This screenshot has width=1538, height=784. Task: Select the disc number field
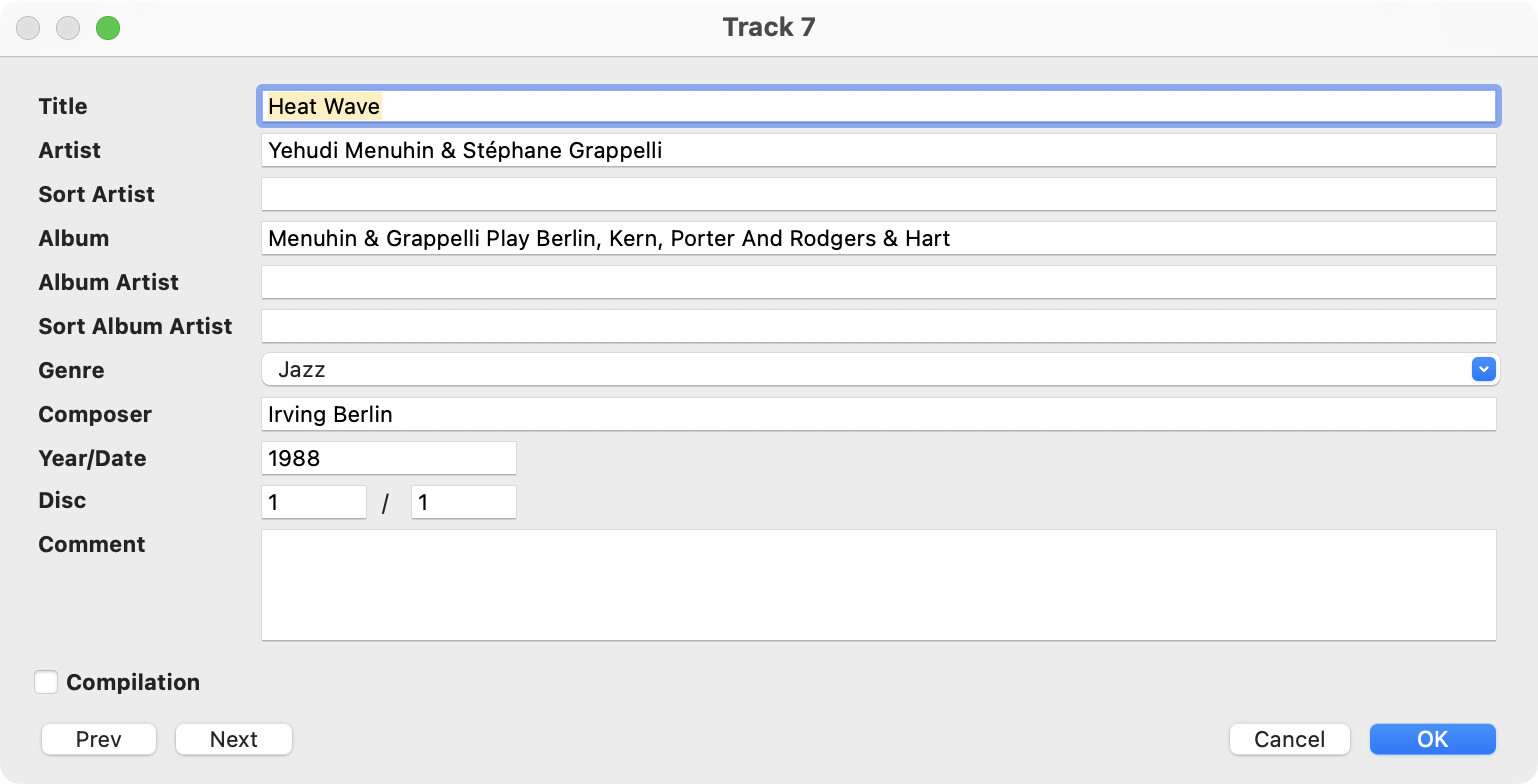[x=314, y=502]
